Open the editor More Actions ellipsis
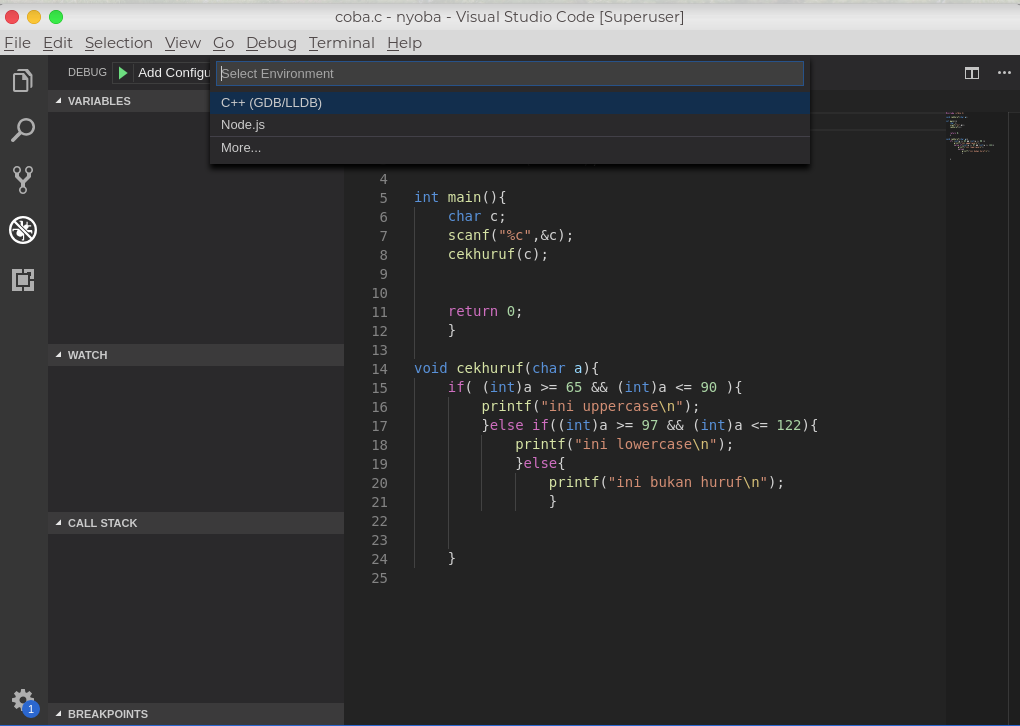The width and height of the screenshot is (1020, 726). click(x=1004, y=73)
